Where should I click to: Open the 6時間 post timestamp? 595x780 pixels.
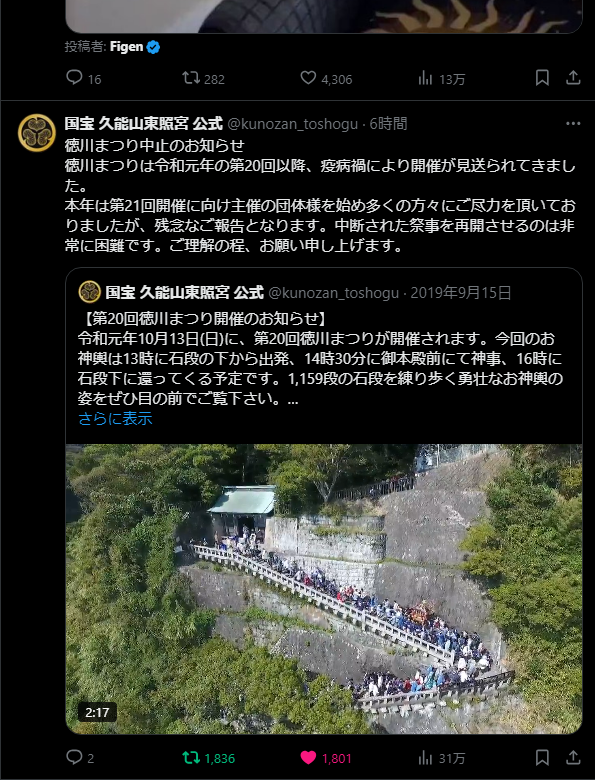[388, 123]
